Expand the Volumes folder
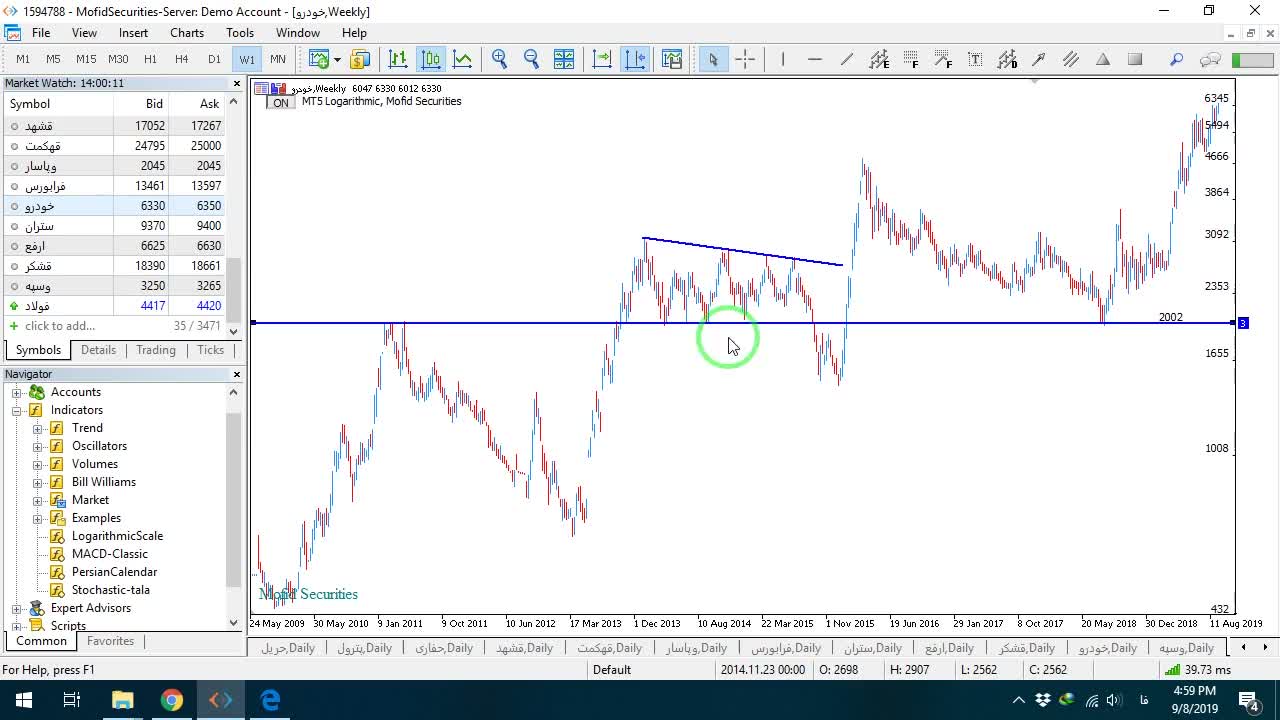 tap(38, 464)
